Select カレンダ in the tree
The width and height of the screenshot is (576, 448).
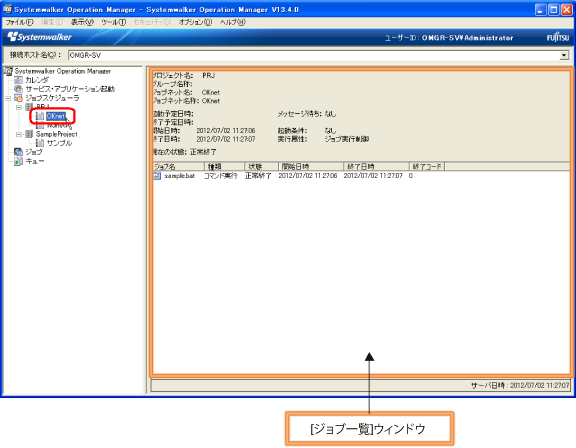tap(37, 80)
